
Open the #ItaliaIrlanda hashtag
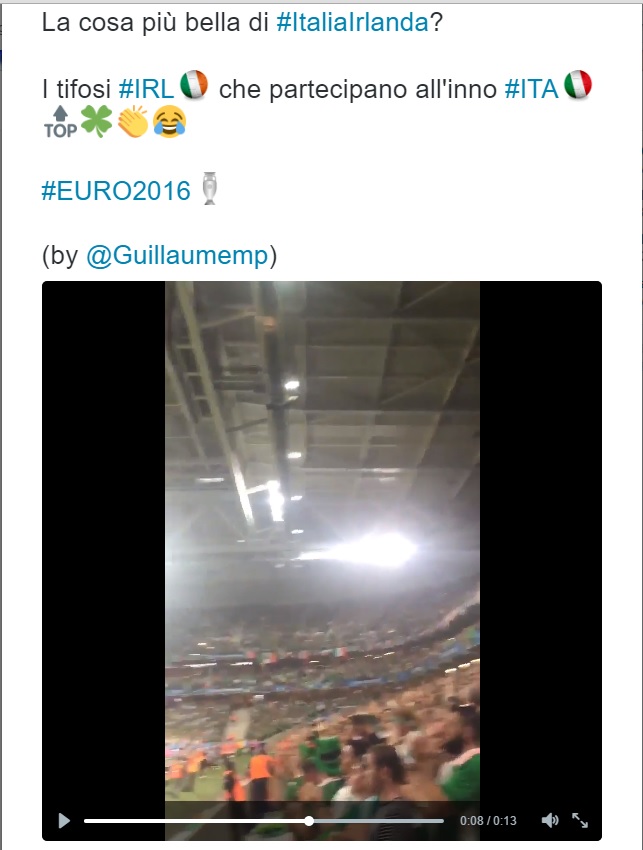point(352,23)
